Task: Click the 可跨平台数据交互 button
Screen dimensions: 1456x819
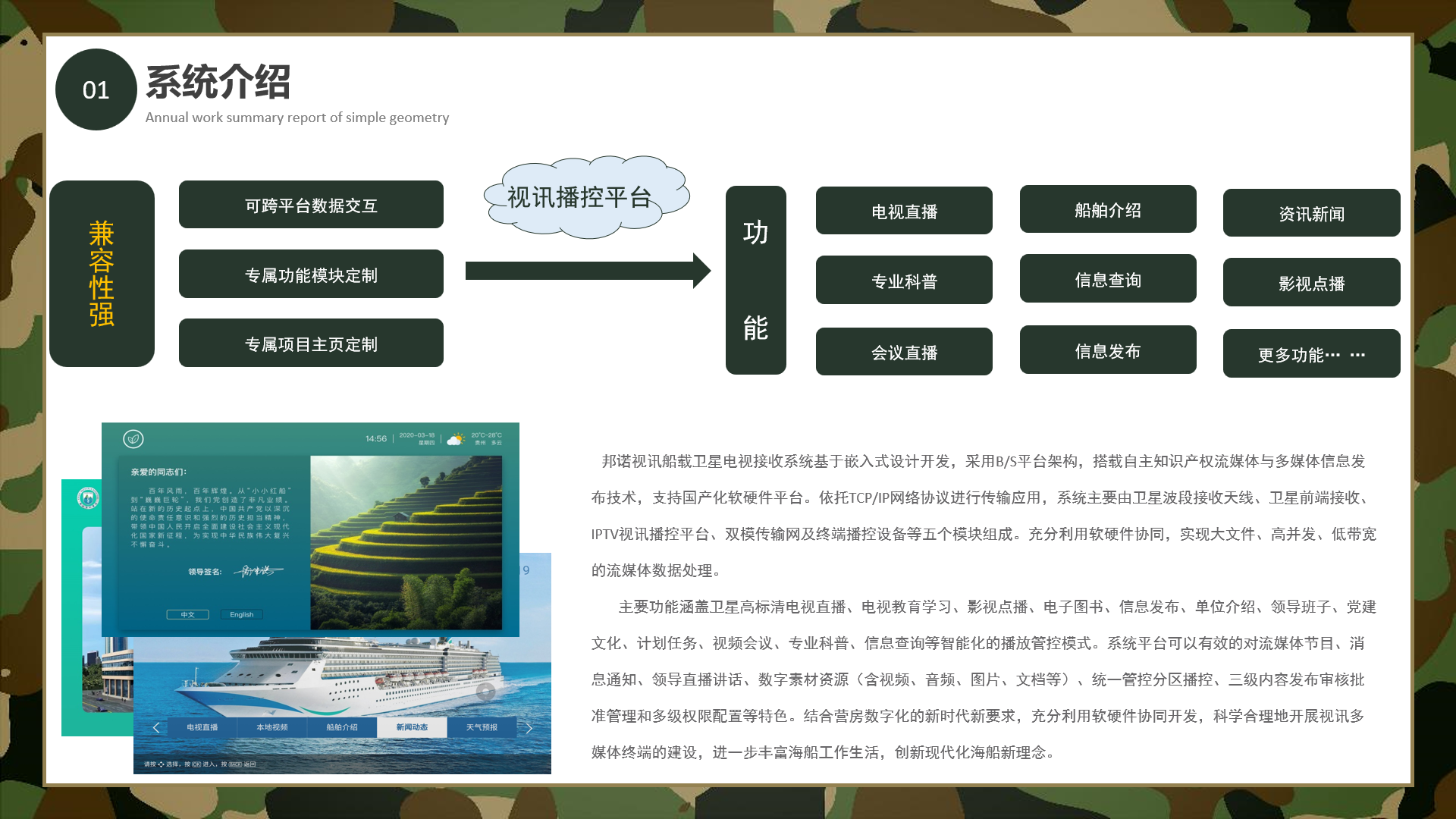Action: pos(311,205)
